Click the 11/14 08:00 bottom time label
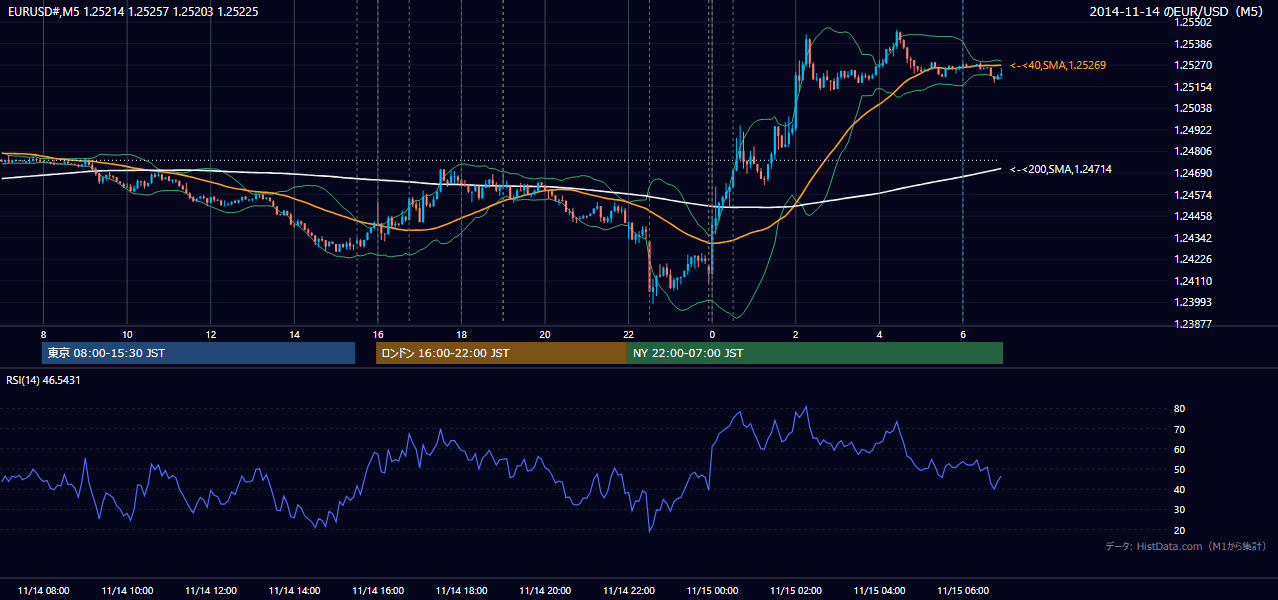This screenshot has width=1278, height=600. (43, 591)
